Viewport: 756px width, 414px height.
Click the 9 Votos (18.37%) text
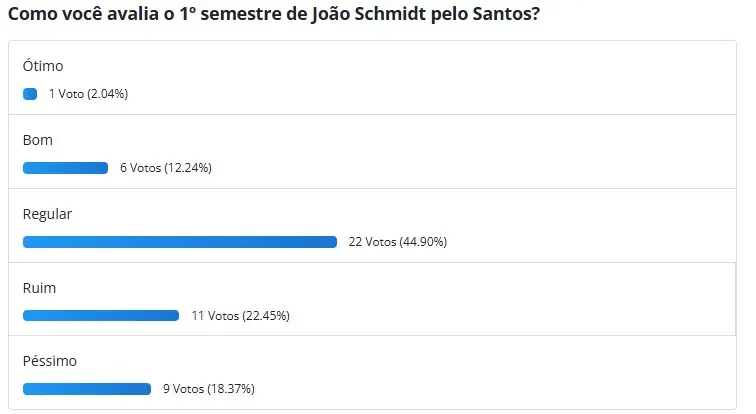pyautogui.click(x=209, y=389)
